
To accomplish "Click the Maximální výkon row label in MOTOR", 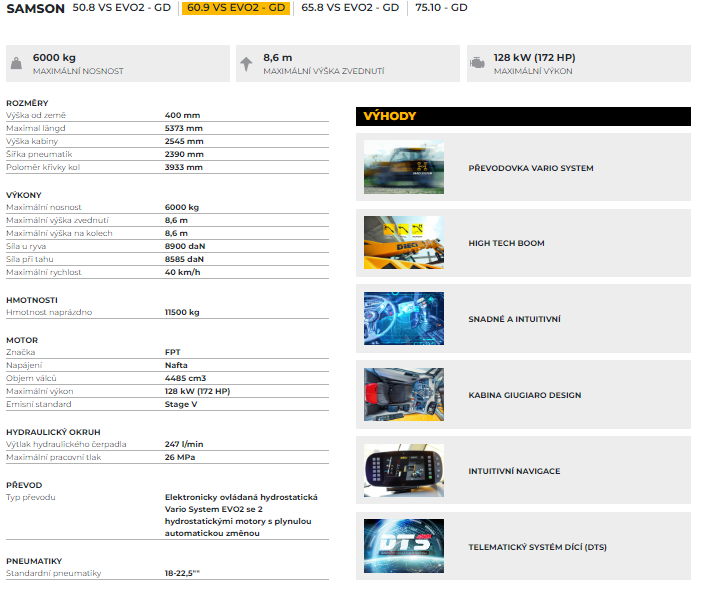I will (x=40, y=391).
